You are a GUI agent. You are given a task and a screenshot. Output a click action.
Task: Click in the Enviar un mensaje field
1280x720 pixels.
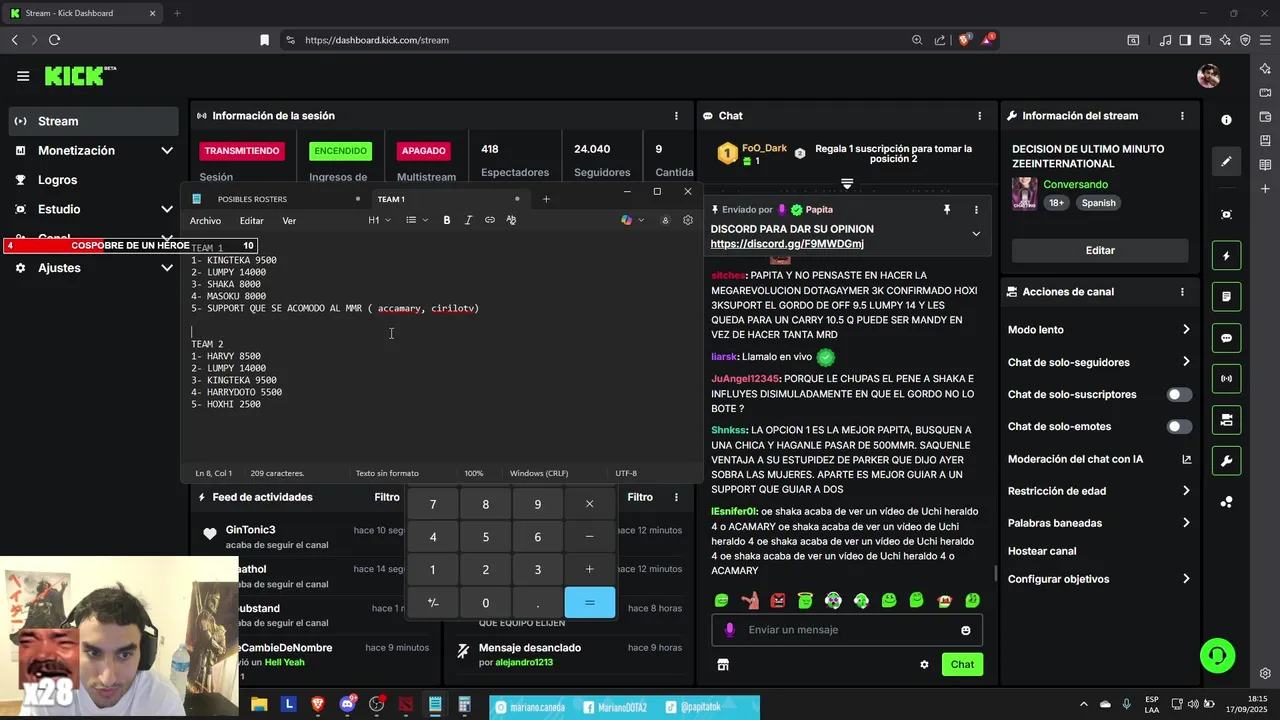(847, 630)
